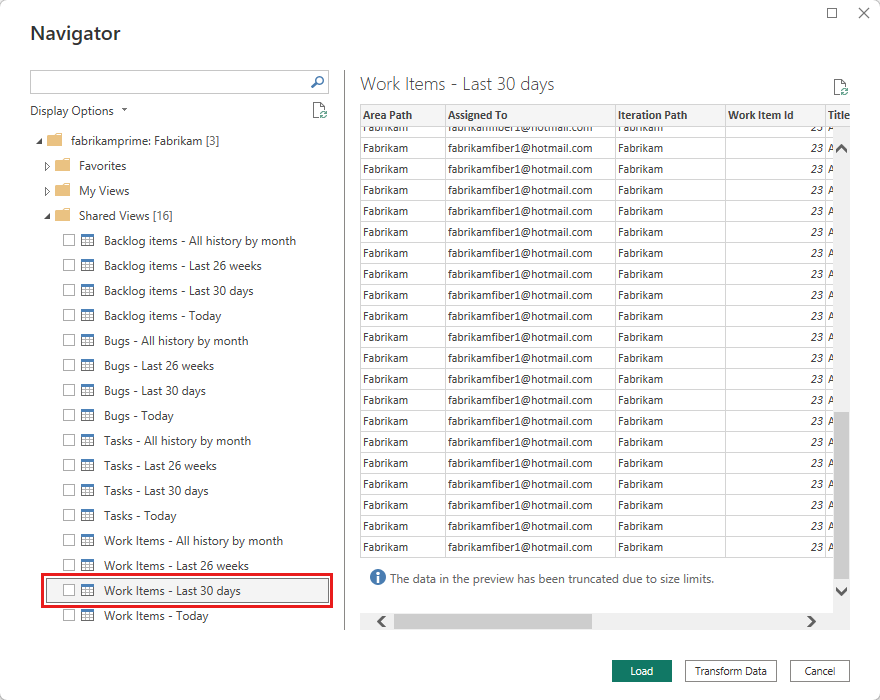
Task: Click the search magnifier icon
Action: coord(316,81)
